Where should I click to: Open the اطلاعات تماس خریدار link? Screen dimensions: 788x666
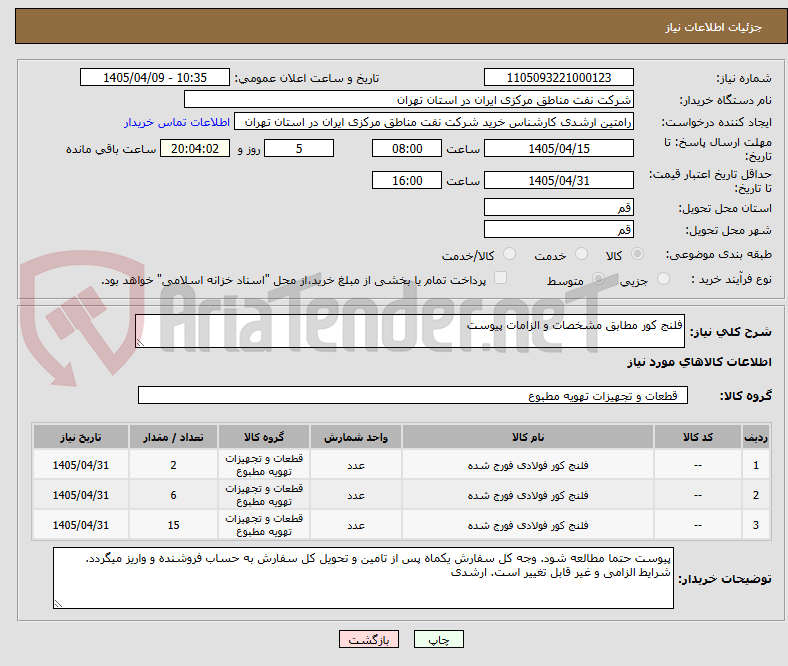point(177,122)
